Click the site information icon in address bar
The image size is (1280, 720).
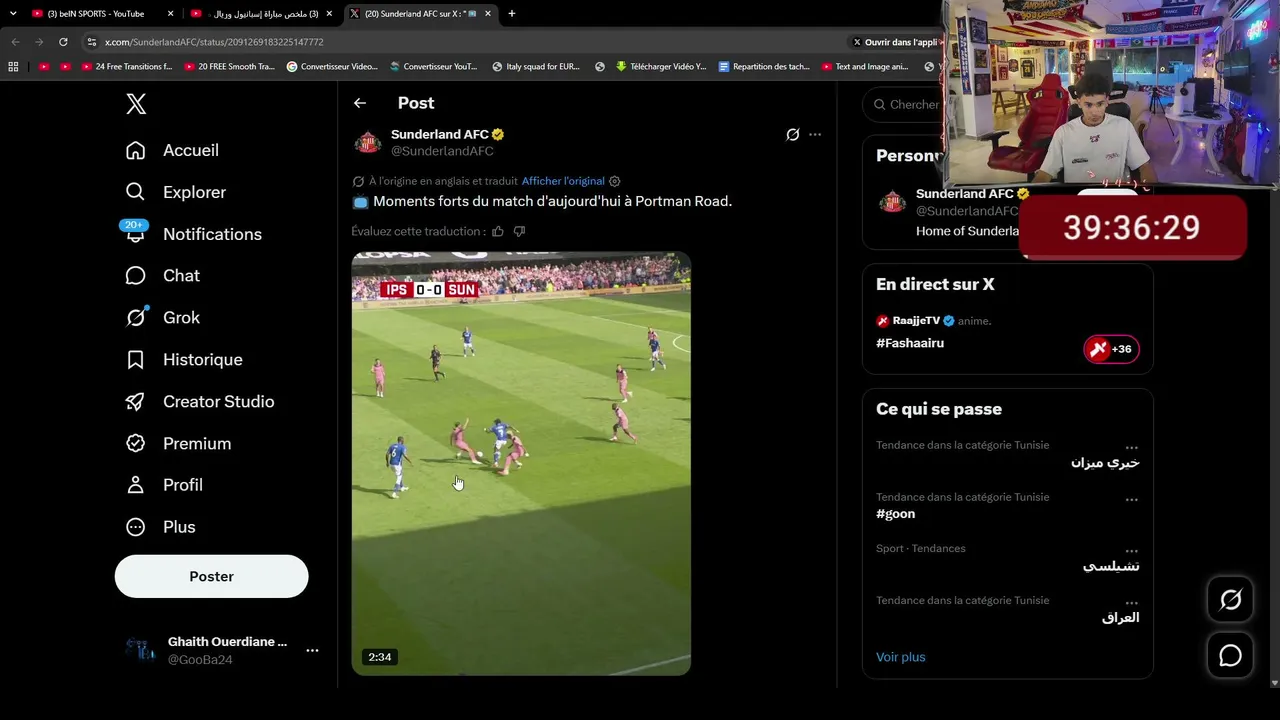(x=91, y=42)
